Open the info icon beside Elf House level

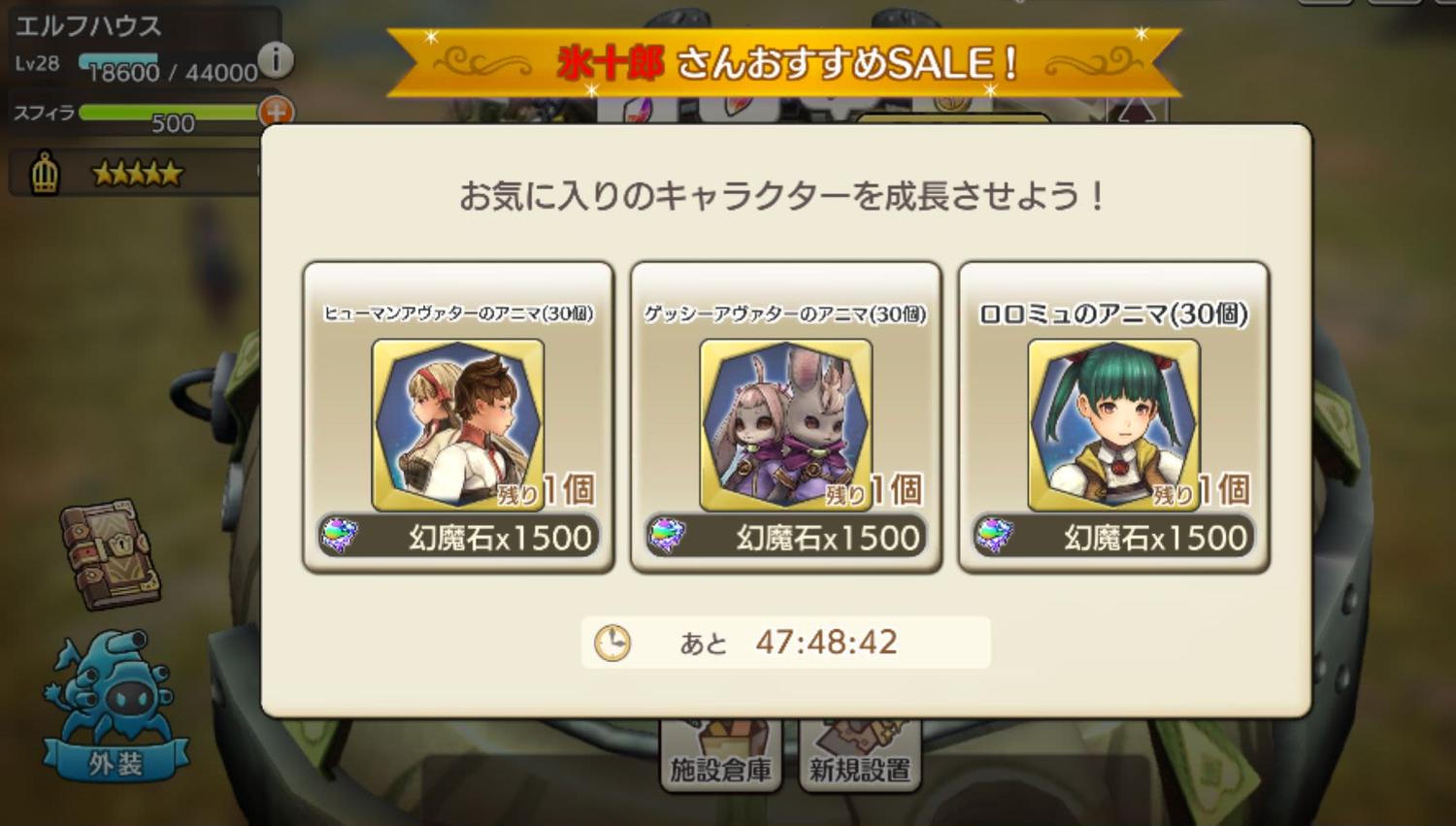[276, 60]
